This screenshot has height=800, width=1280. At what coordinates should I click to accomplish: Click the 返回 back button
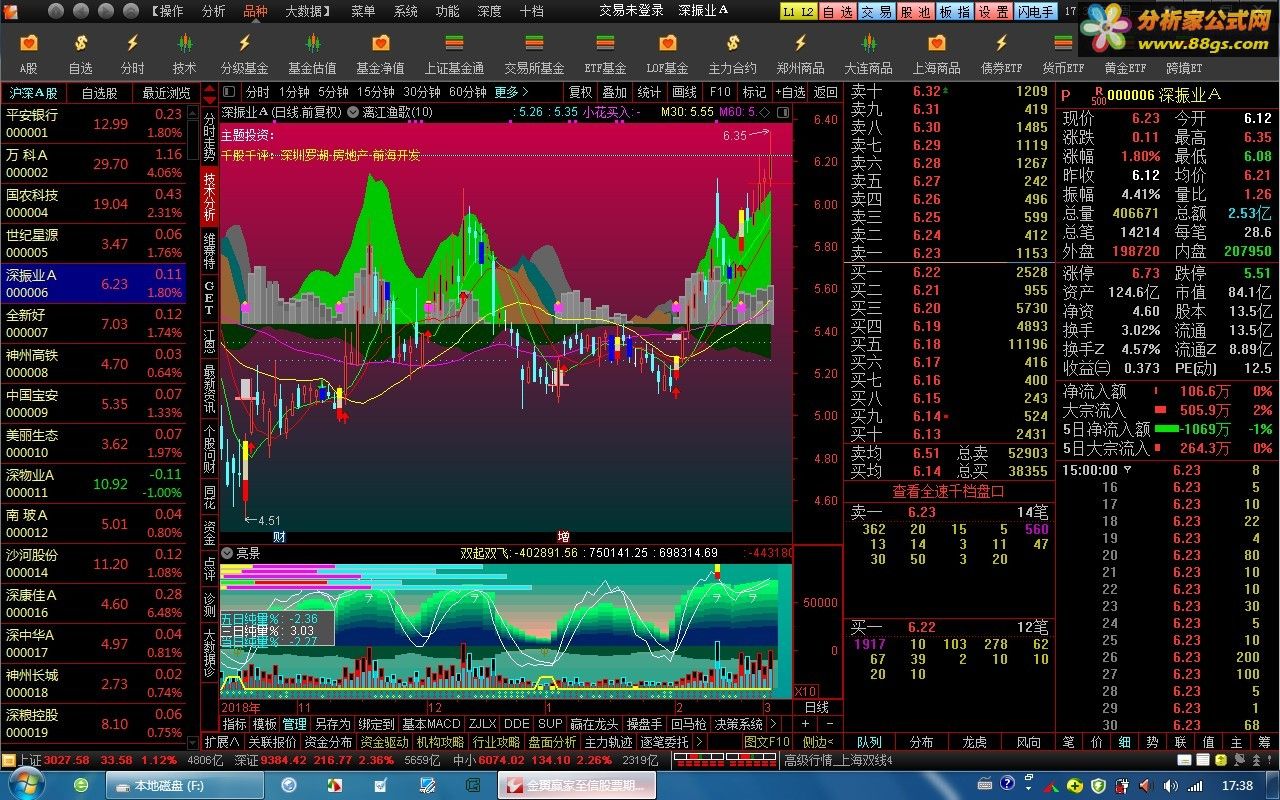click(825, 92)
